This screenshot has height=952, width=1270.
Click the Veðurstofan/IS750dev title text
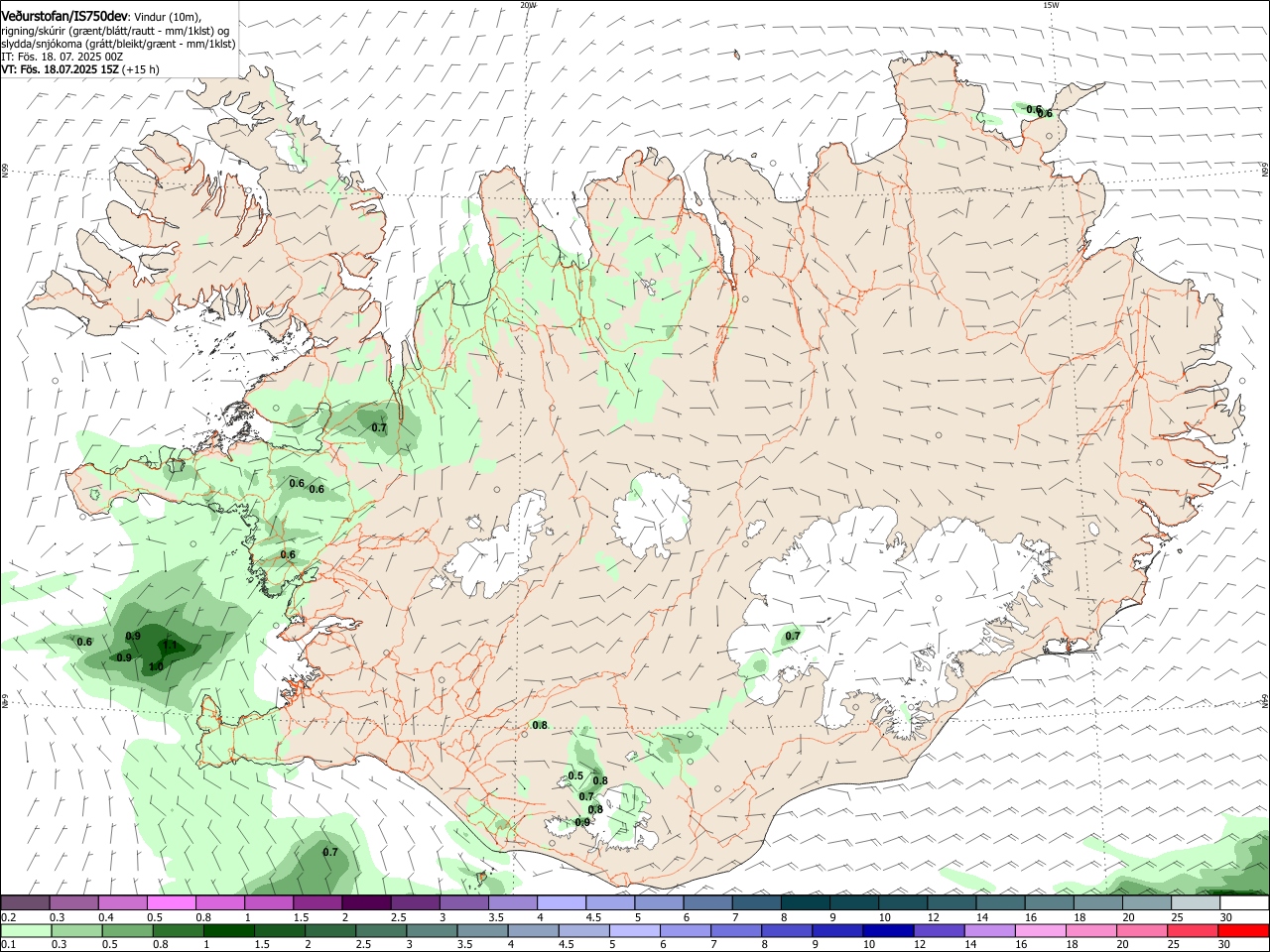[x=64, y=17]
